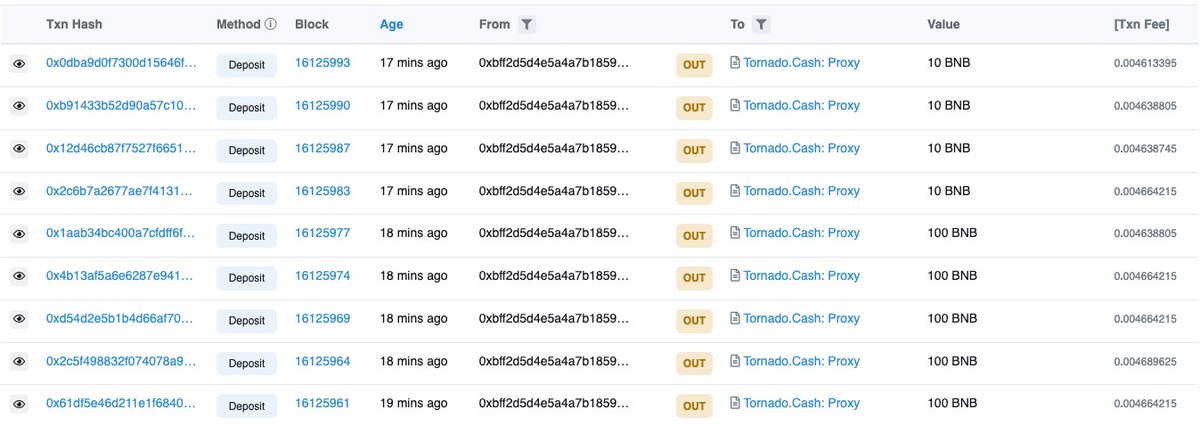
Task: Click OUT label in block 16125961 row
Action: pos(694,406)
